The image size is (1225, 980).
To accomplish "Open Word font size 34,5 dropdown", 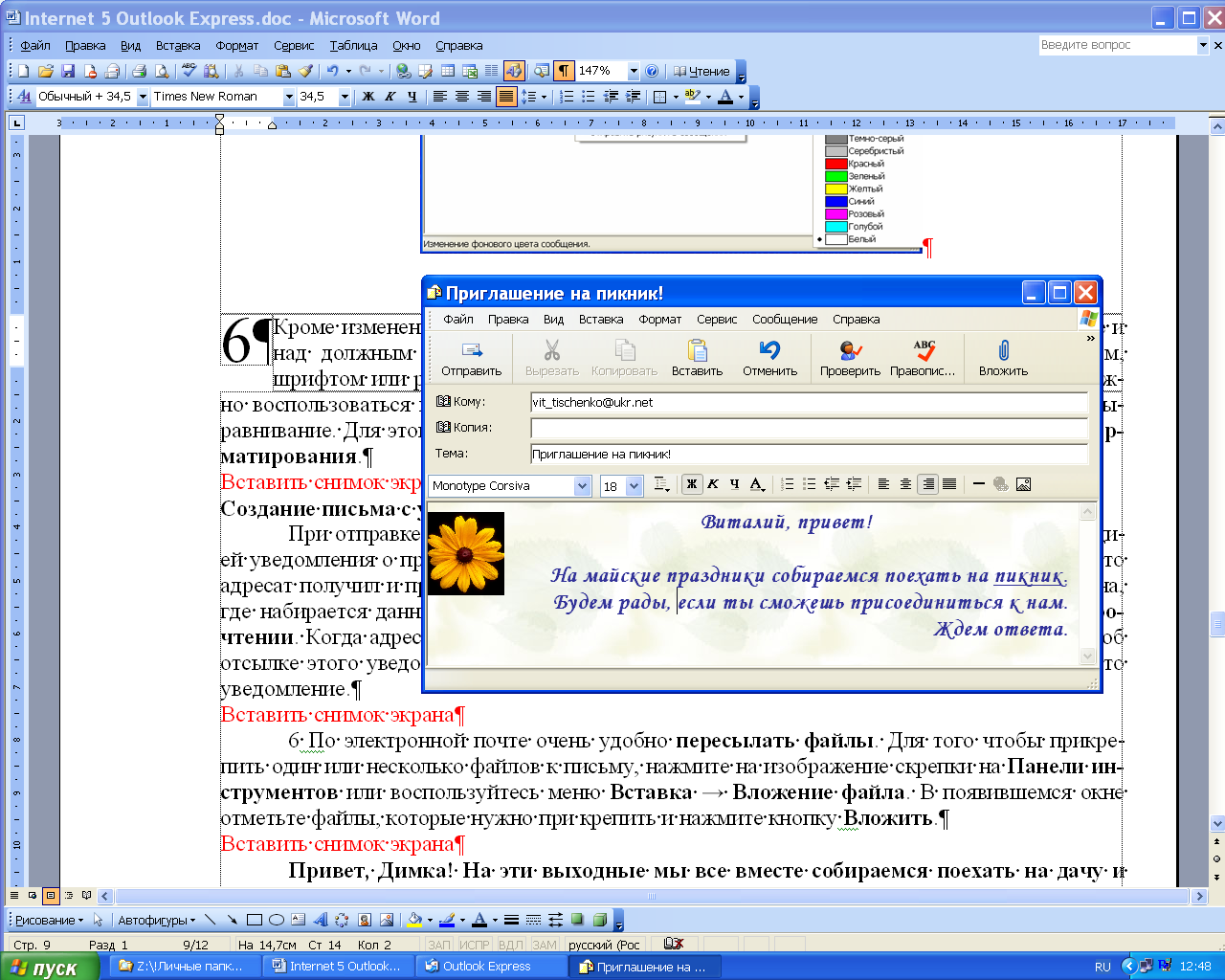I will pos(345,97).
